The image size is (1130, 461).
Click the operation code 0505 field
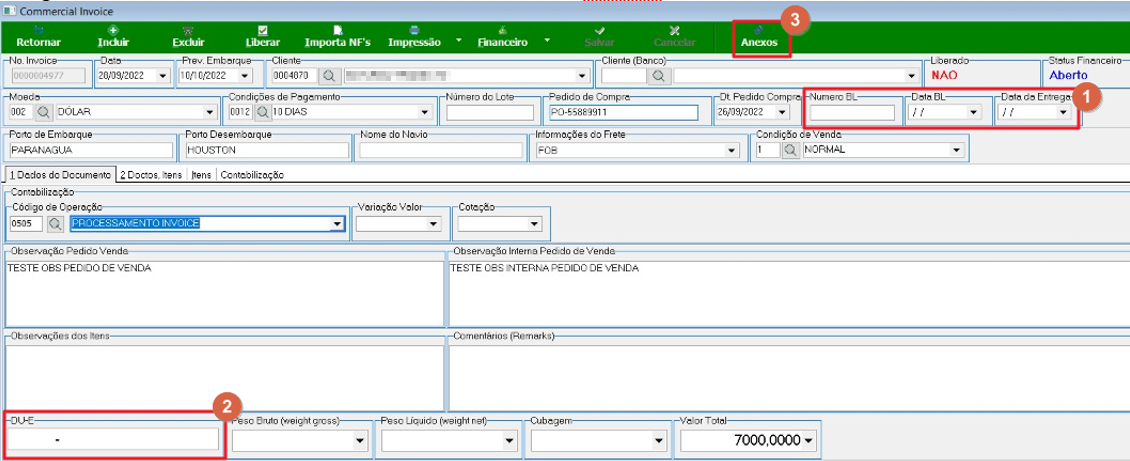tap(27, 224)
